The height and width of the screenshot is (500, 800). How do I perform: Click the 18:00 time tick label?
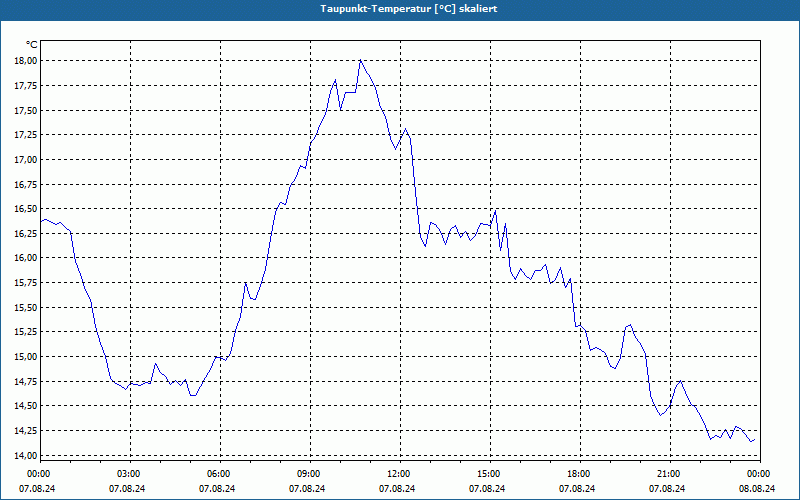(x=578, y=474)
